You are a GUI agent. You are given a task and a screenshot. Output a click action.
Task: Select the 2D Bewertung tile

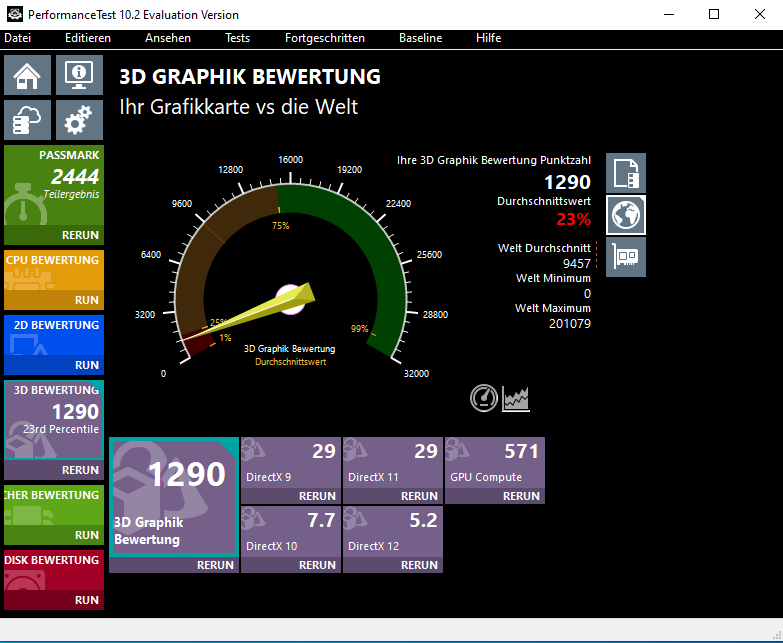(54, 335)
